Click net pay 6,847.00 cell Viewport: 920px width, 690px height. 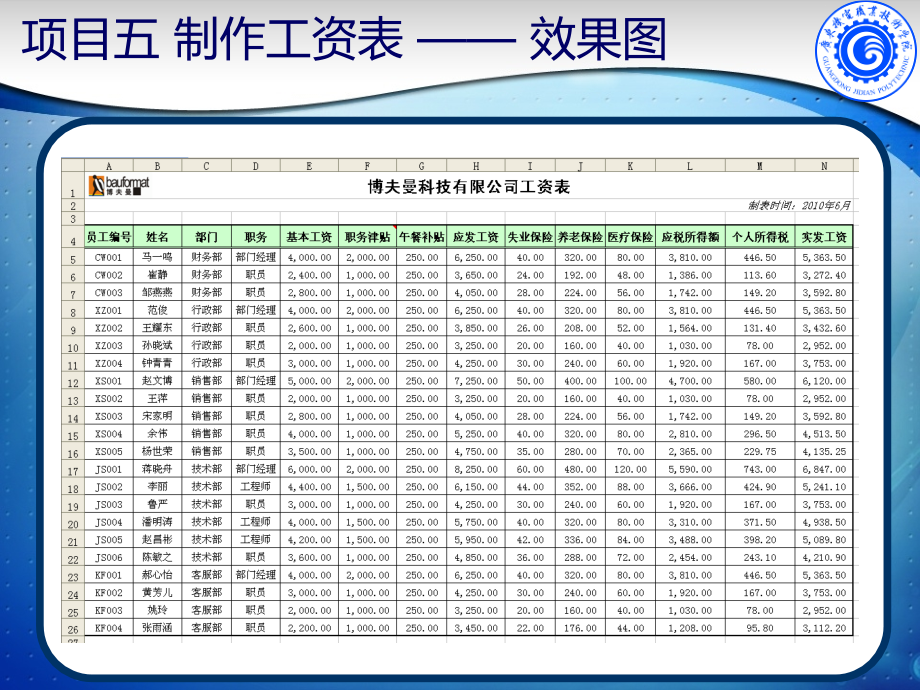click(824, 469)
